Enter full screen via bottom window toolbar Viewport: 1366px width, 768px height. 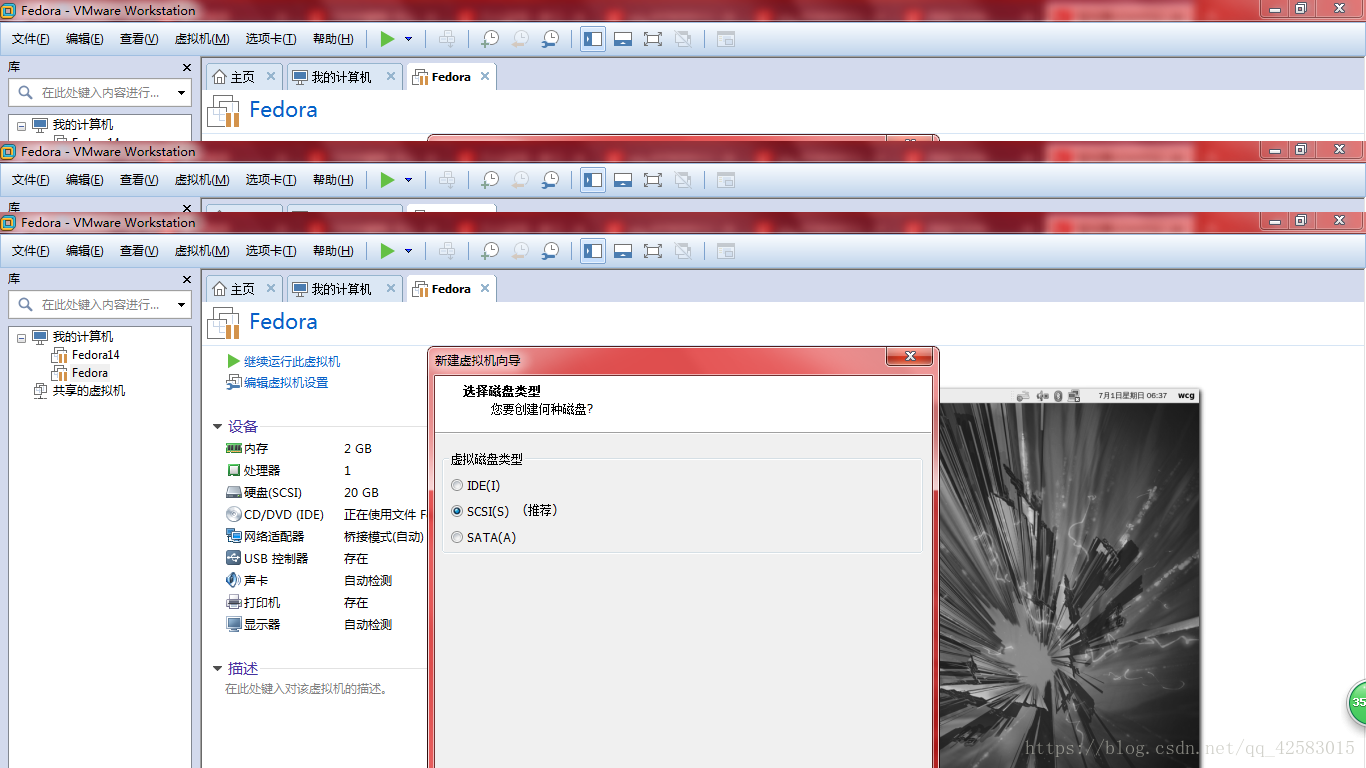[653, 251]
